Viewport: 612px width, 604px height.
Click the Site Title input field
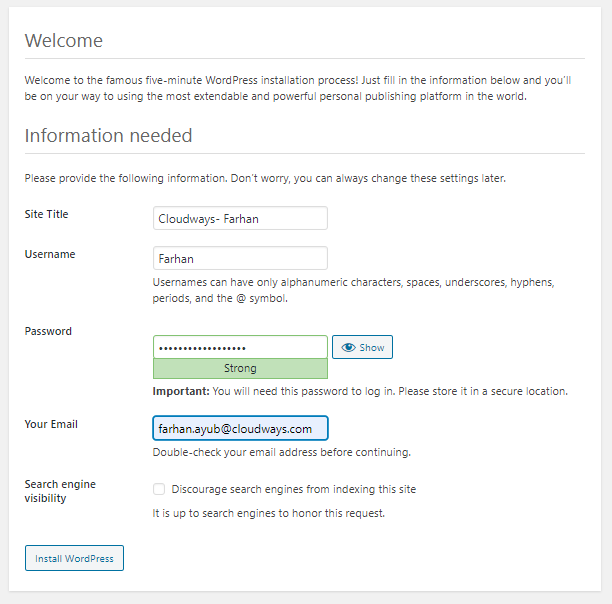[240, 218]
